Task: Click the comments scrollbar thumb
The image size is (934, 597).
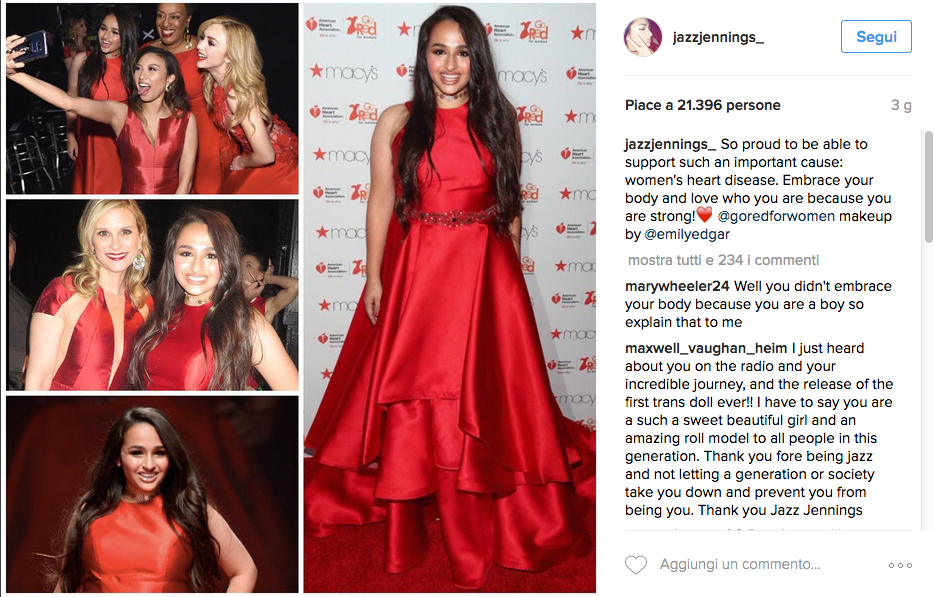Action: (929, 186)
